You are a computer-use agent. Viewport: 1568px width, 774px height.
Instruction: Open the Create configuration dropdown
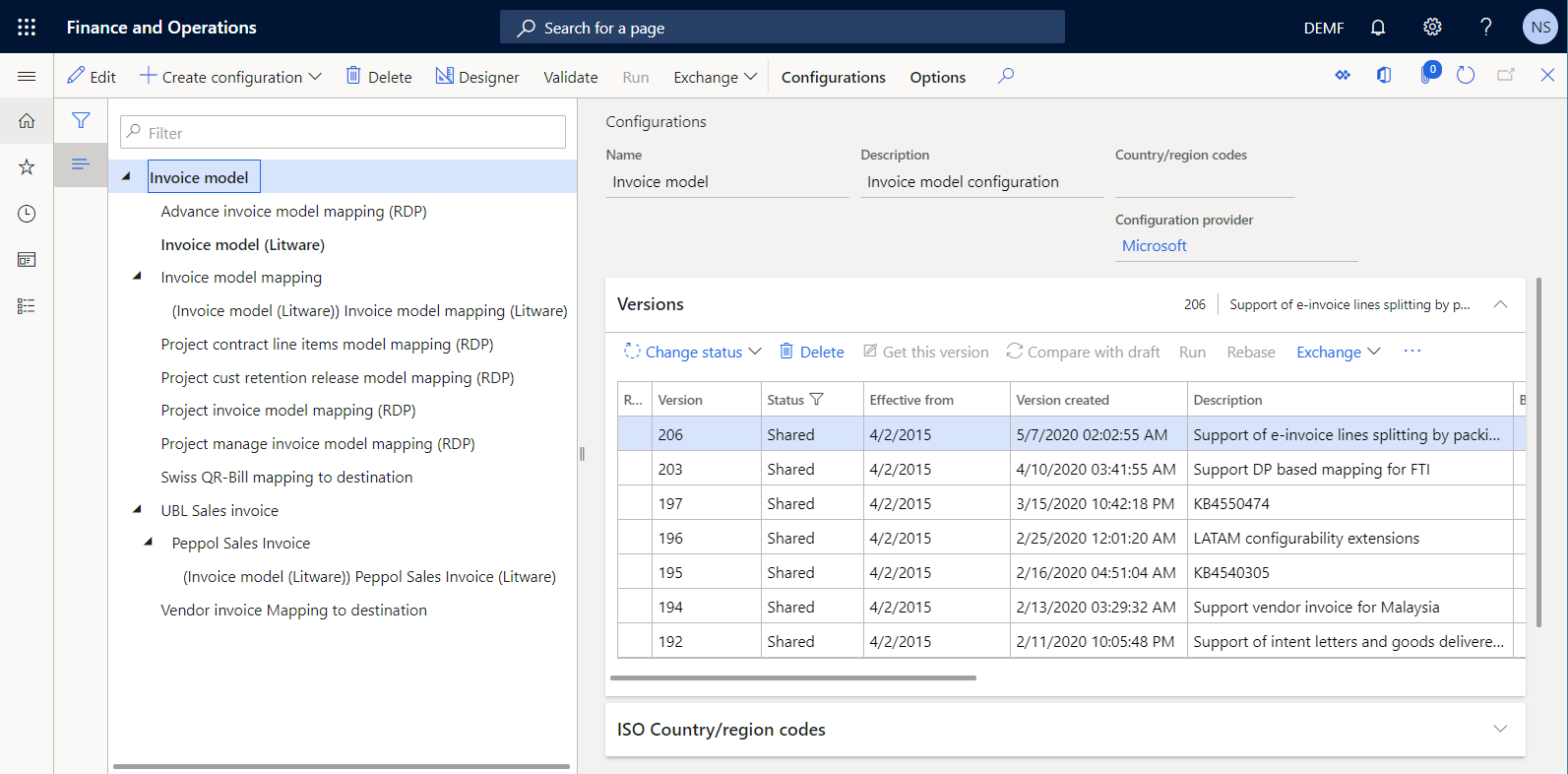pos(231,77)
